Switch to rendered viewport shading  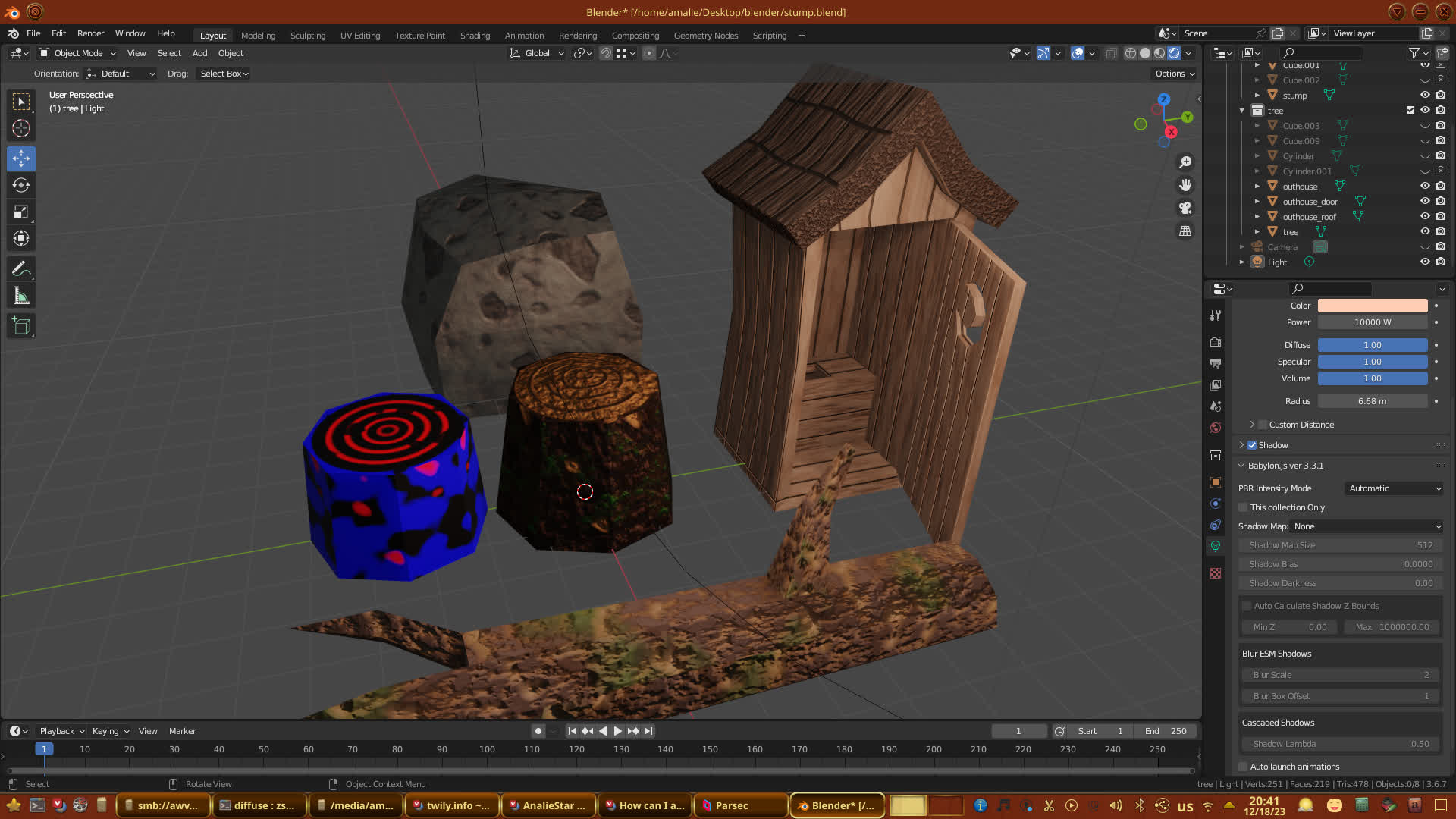(1174, 53)
